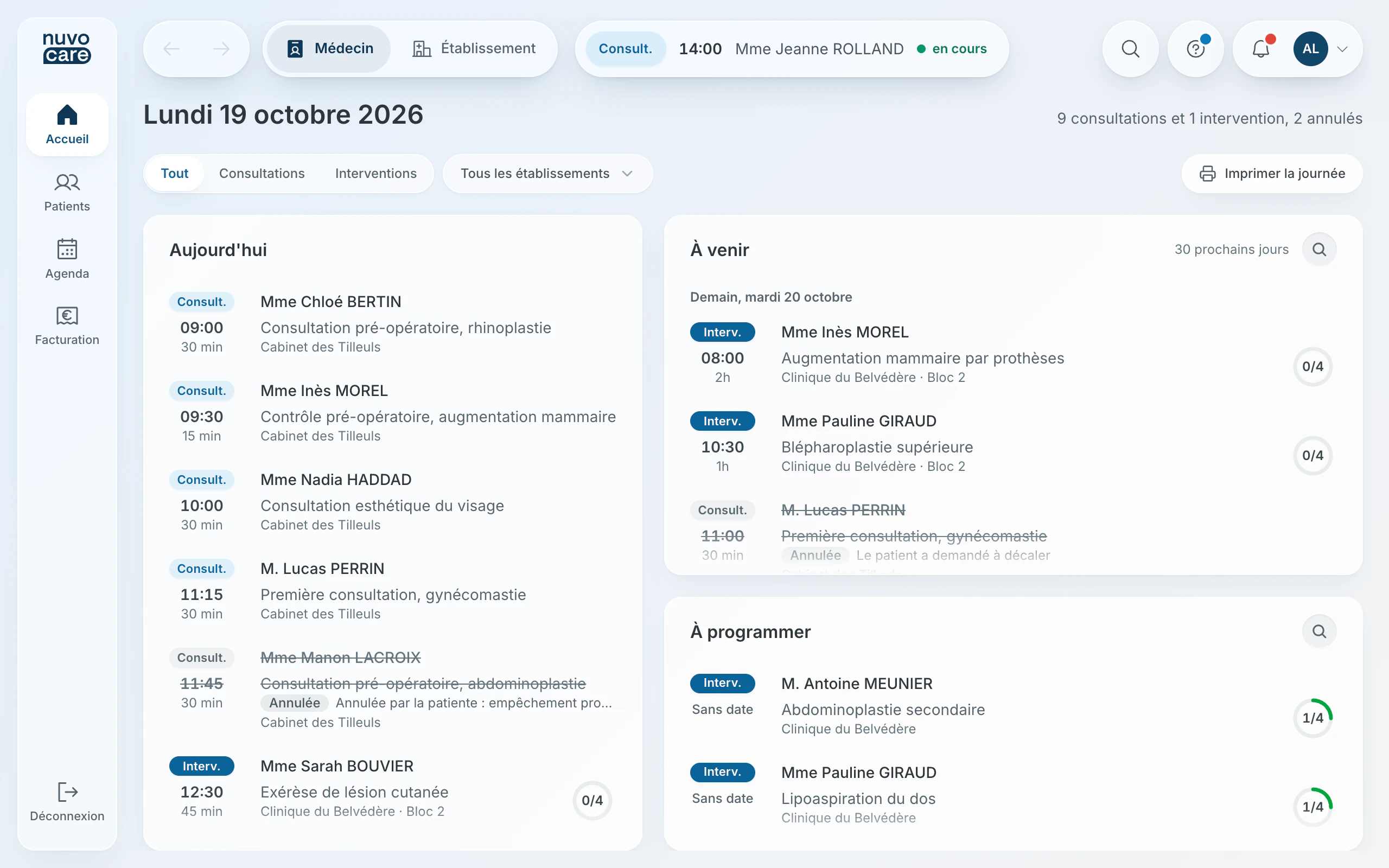Go back with the left arrow
1389x868 pixels.
pos(171,49)
